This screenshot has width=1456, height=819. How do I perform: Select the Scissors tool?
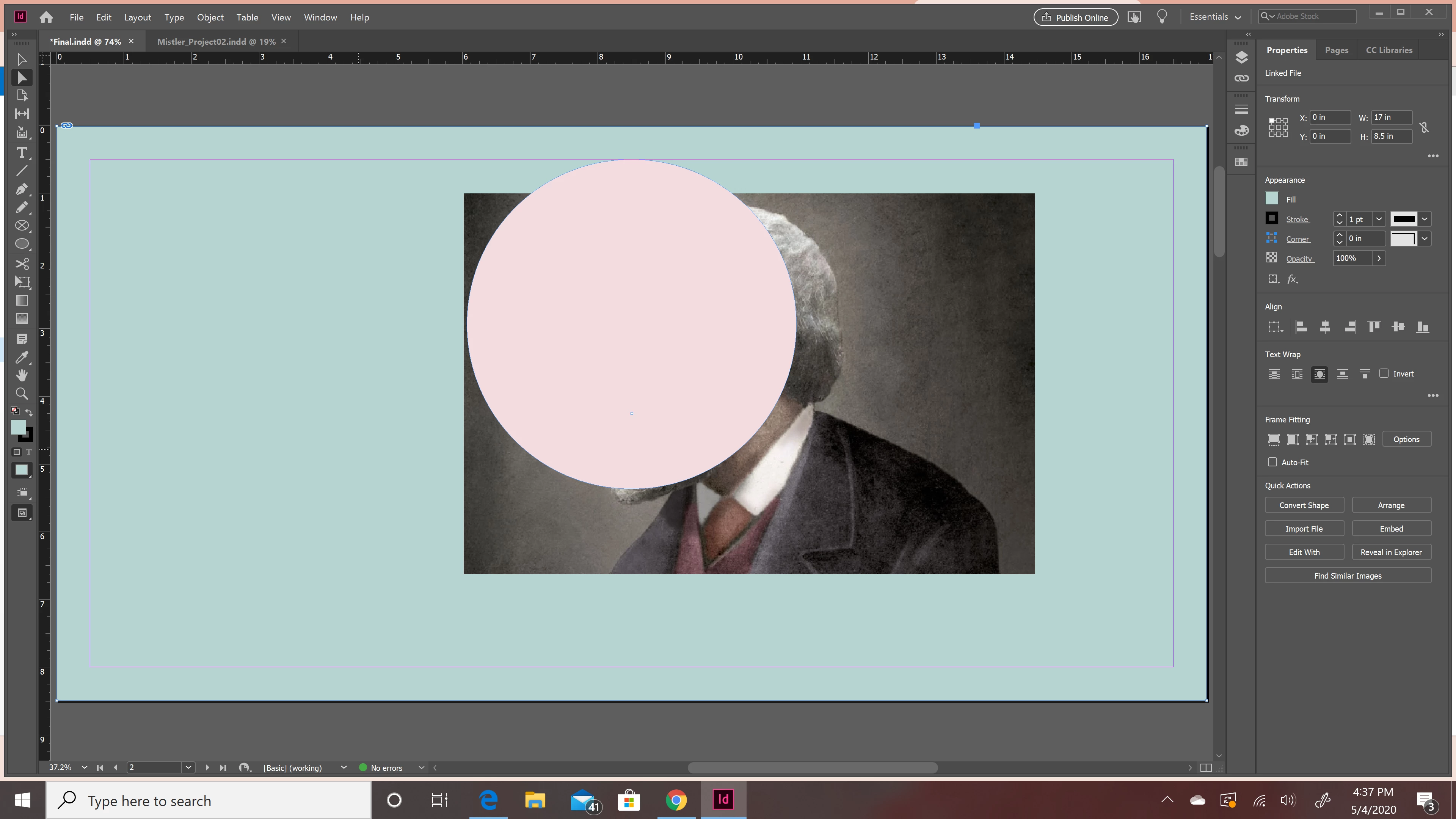coord(22,264)
